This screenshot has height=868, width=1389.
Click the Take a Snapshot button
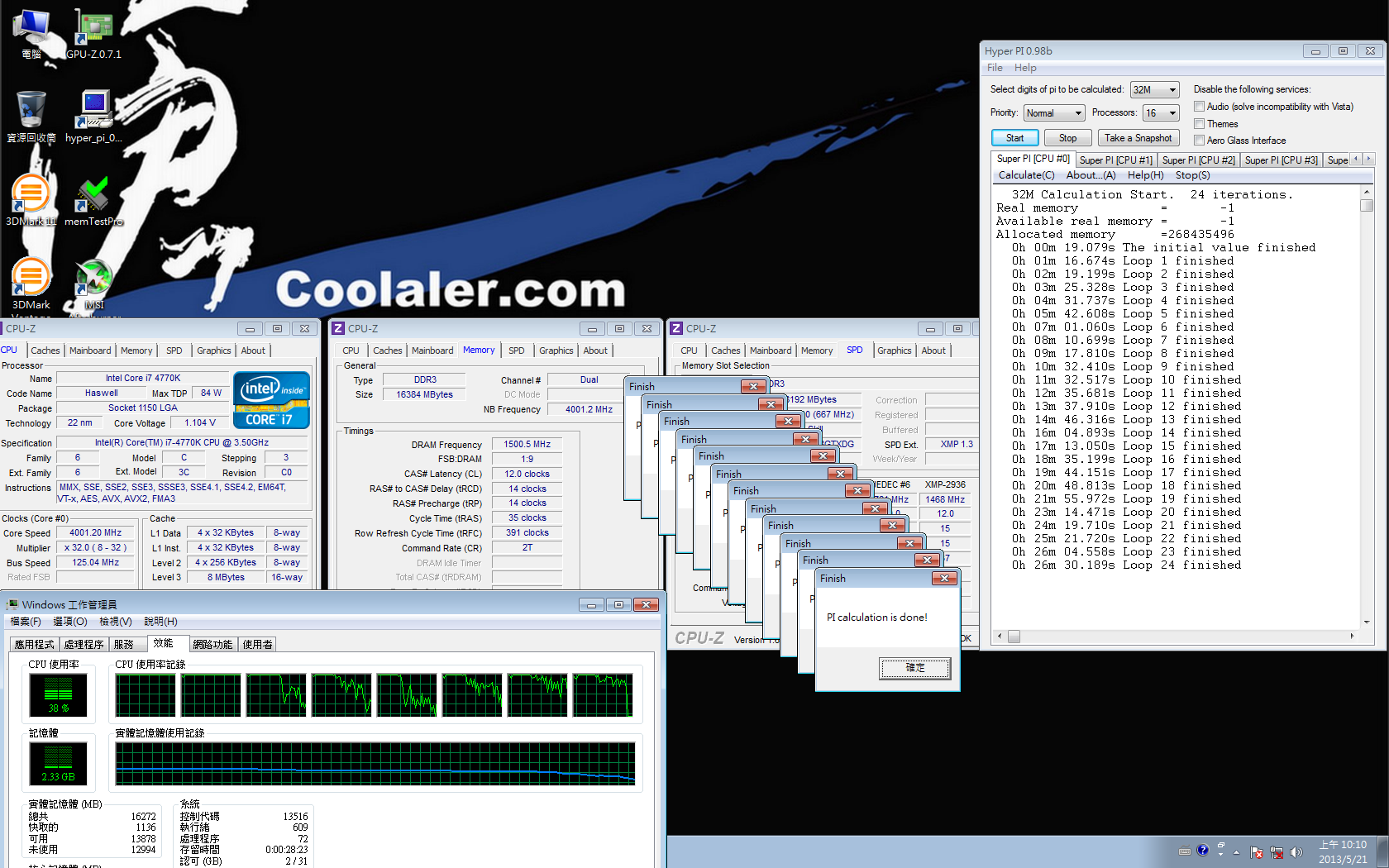tap(1138, 138)
